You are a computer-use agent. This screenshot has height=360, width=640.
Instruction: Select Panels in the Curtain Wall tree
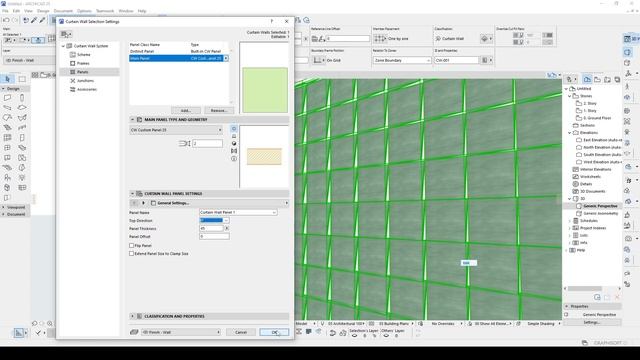(x=82, y=72)
